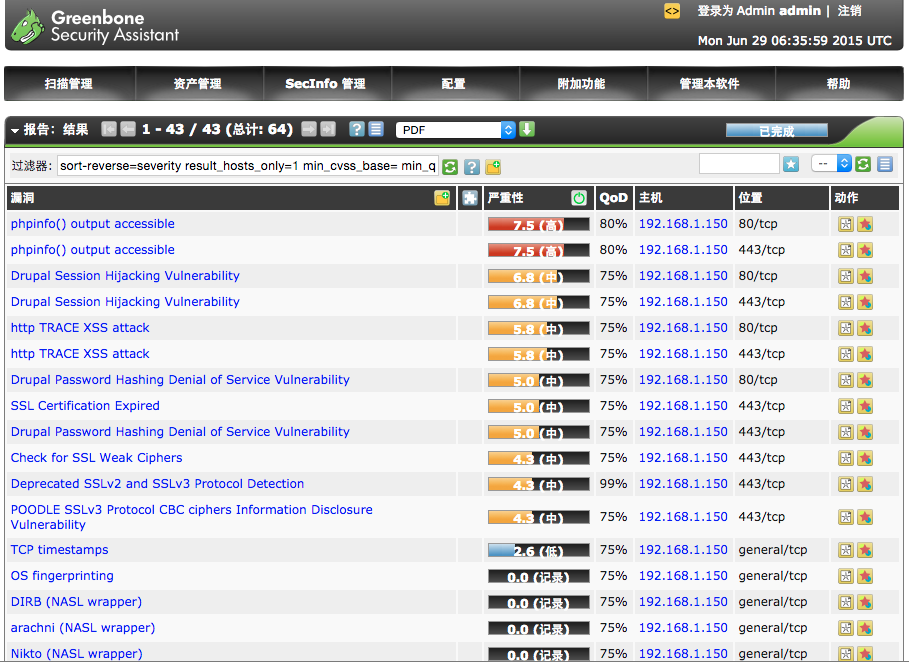Open arachni (NASL wrapper) result
This screenshot has width=909, height=662.
[83, 628]
